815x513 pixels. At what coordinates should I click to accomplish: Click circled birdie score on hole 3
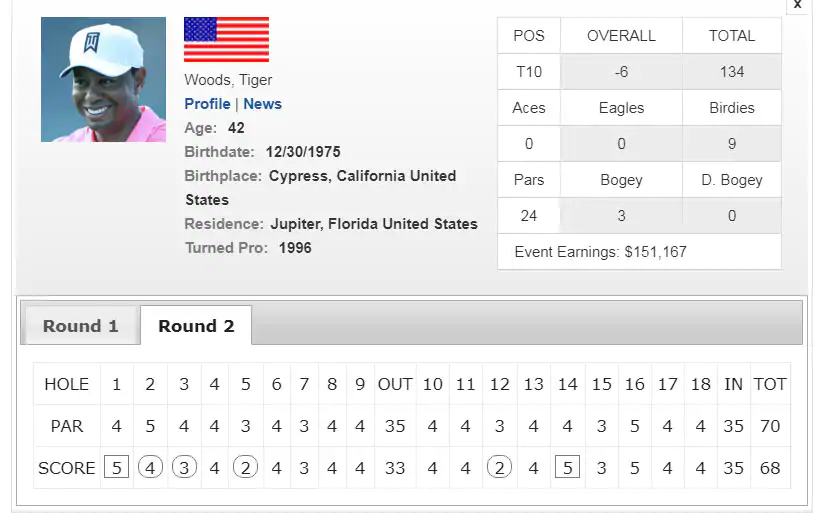click(184, 467)
